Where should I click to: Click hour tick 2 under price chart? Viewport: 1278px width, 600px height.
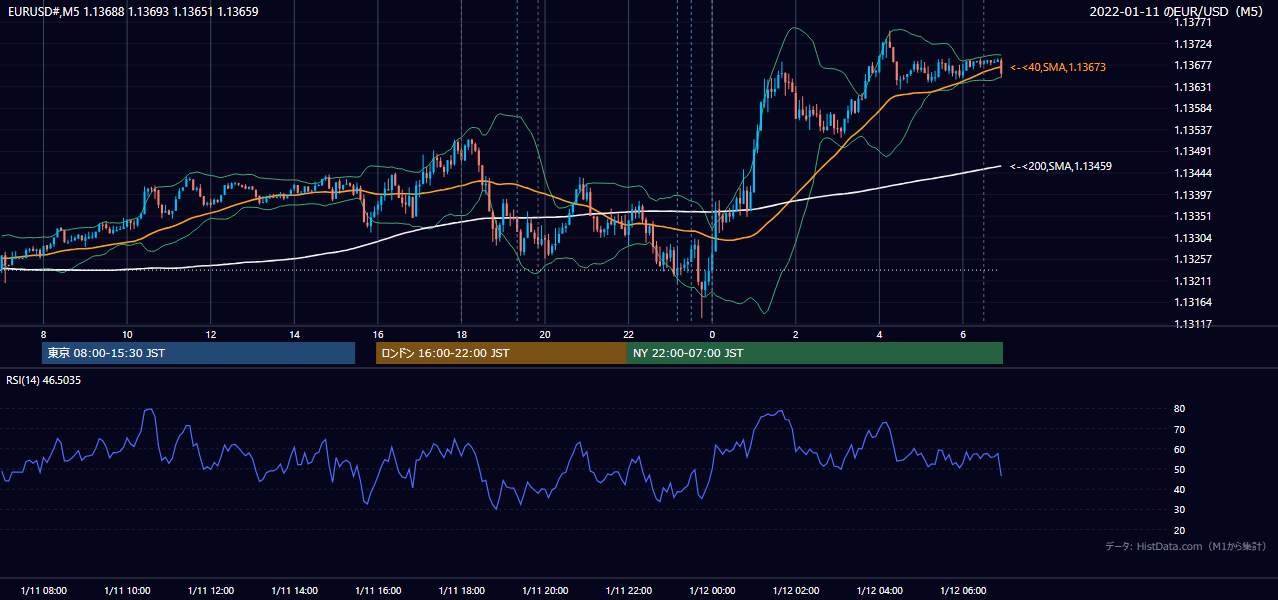click(795, 334)
